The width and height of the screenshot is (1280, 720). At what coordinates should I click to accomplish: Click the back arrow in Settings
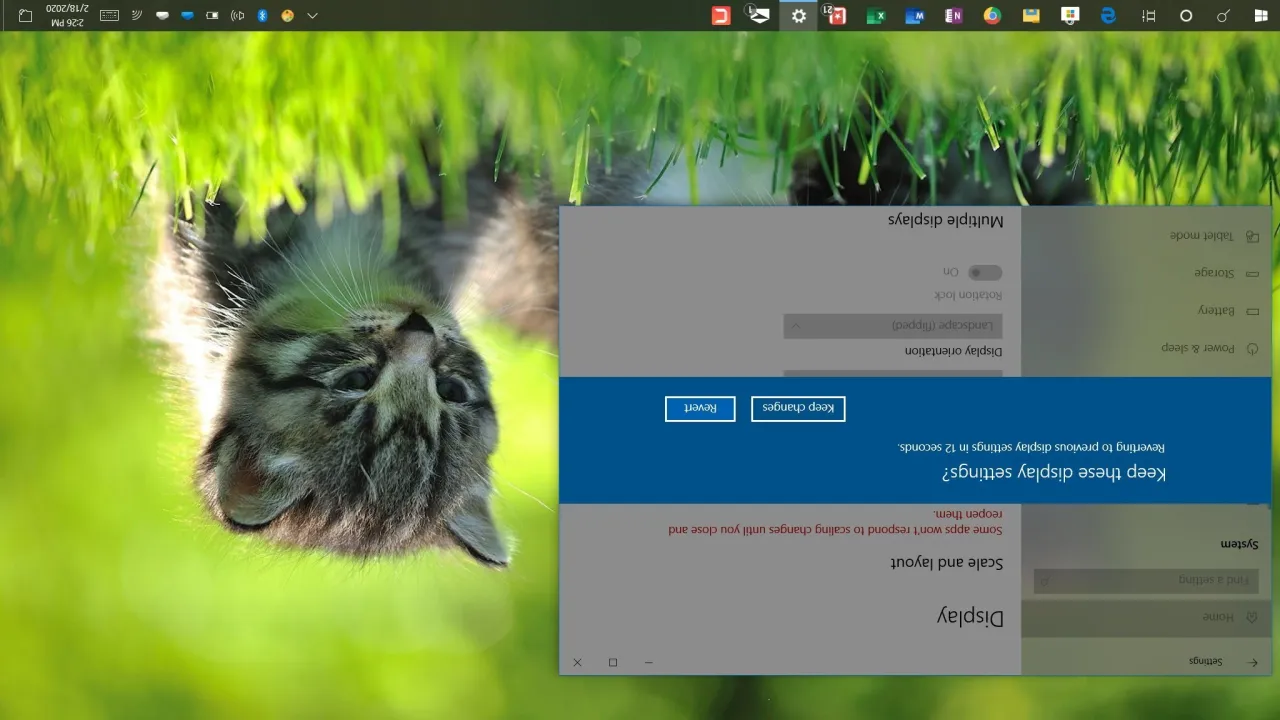click(1253, 662)
